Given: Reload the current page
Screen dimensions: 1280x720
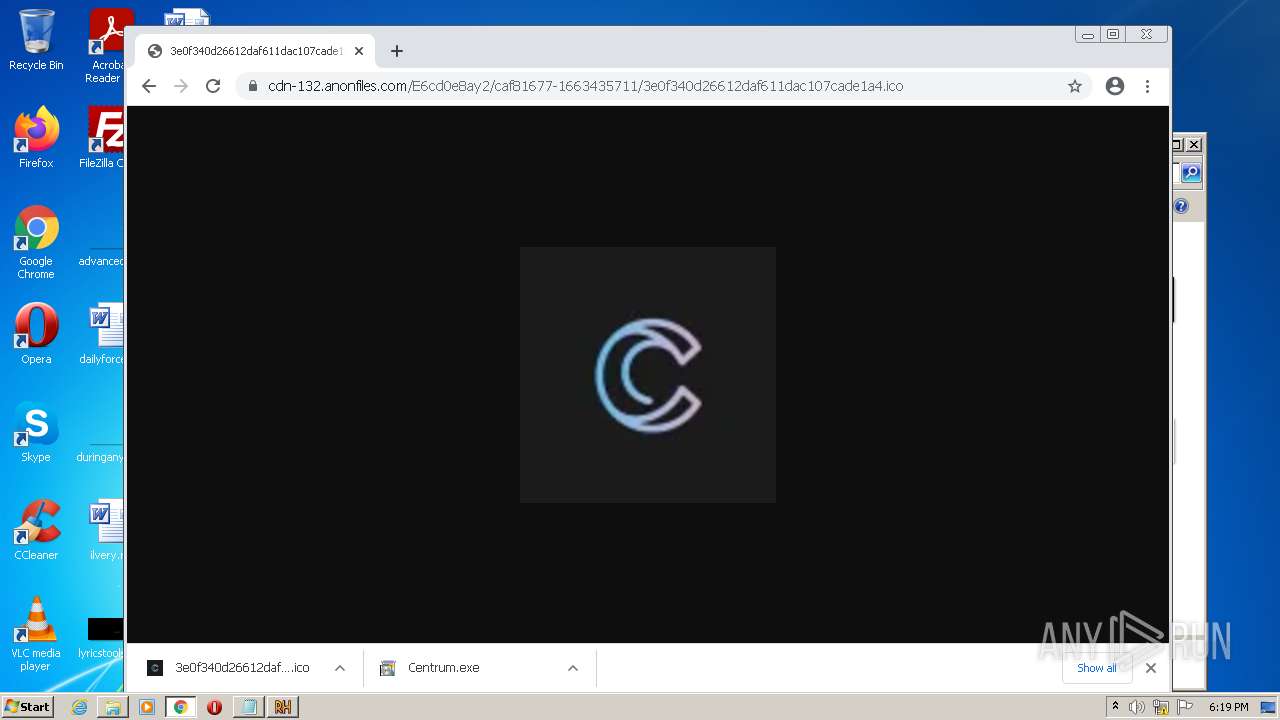Looking at the screenshot, I should point(213,86).
